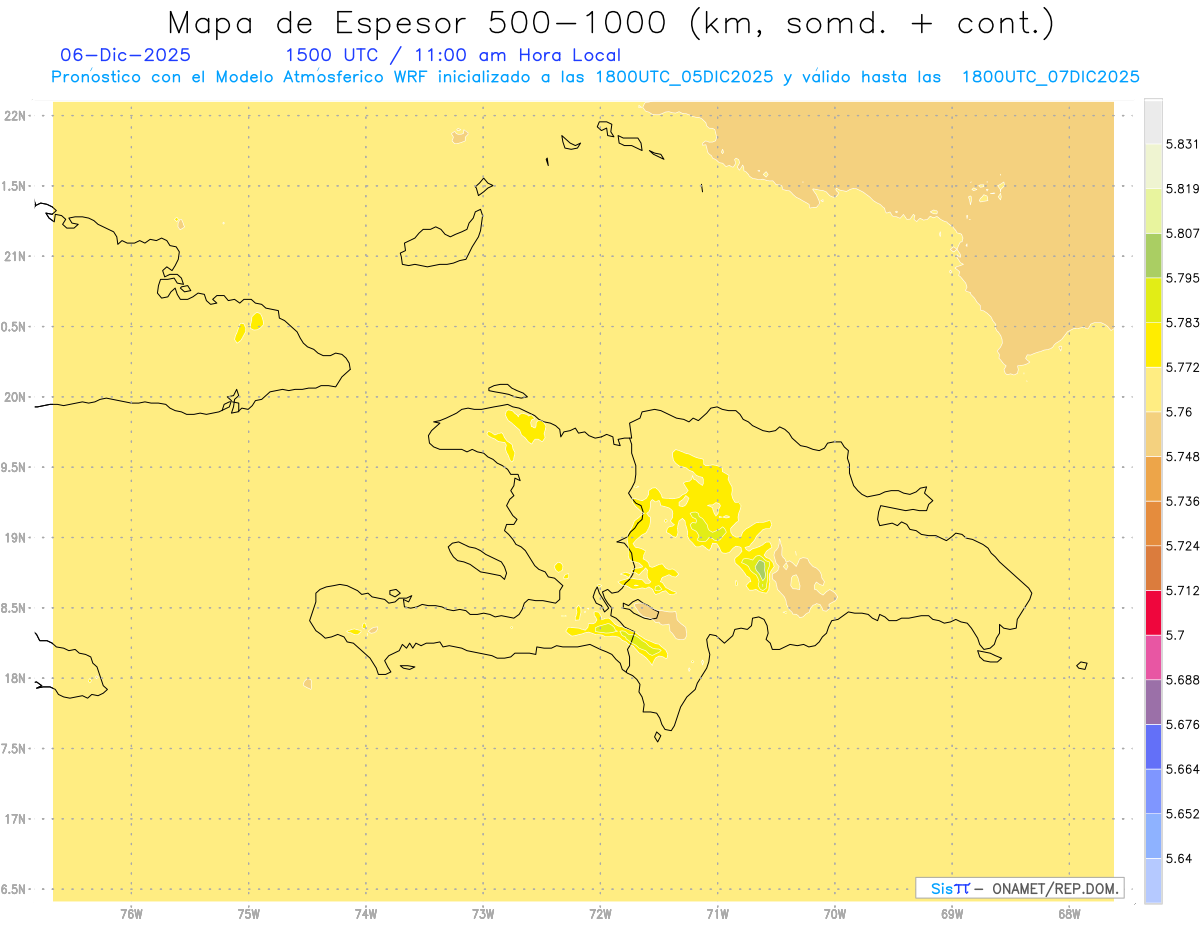Click the colorbar value 5.795

click(1183, 278)
